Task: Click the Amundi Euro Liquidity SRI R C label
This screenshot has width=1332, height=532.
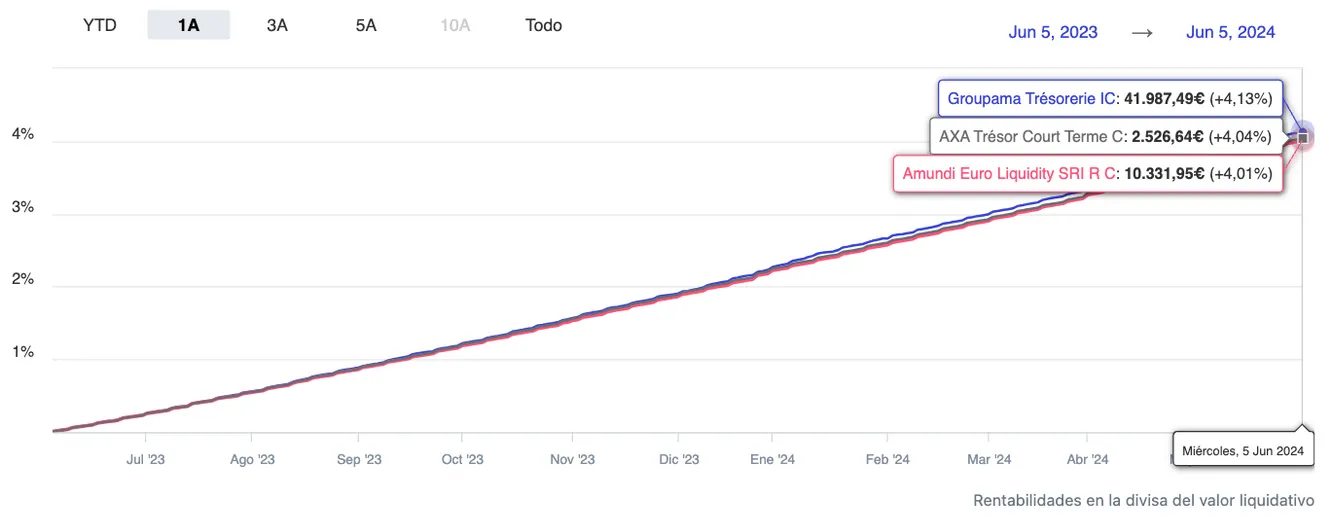Action: click(1086, 173)
